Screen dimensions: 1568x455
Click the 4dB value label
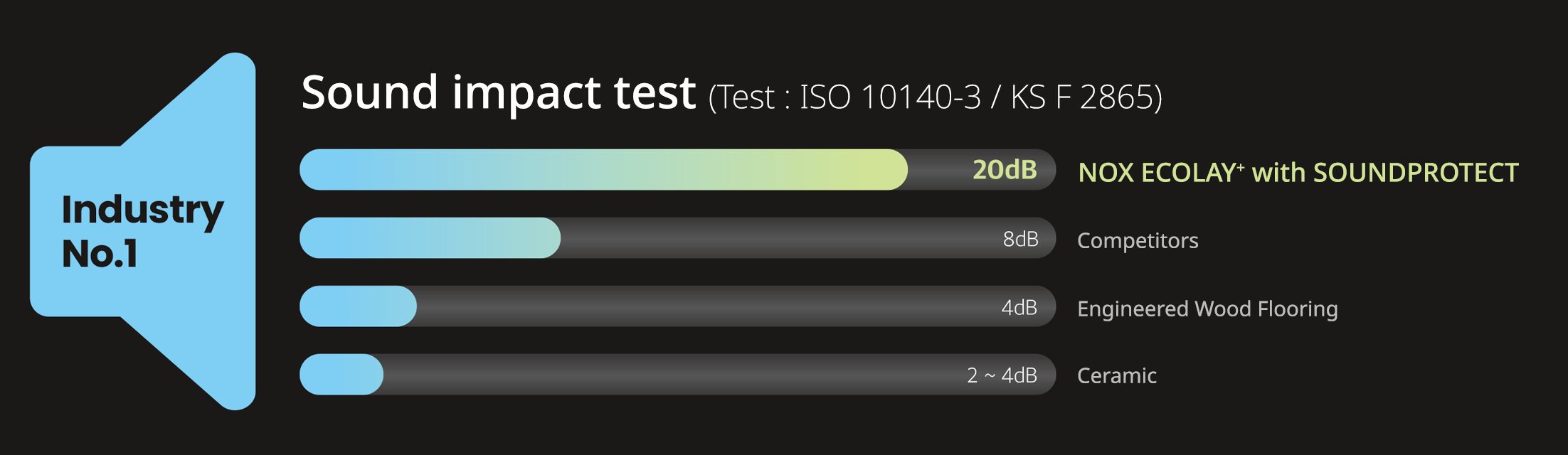click(x=1019, y=307)
